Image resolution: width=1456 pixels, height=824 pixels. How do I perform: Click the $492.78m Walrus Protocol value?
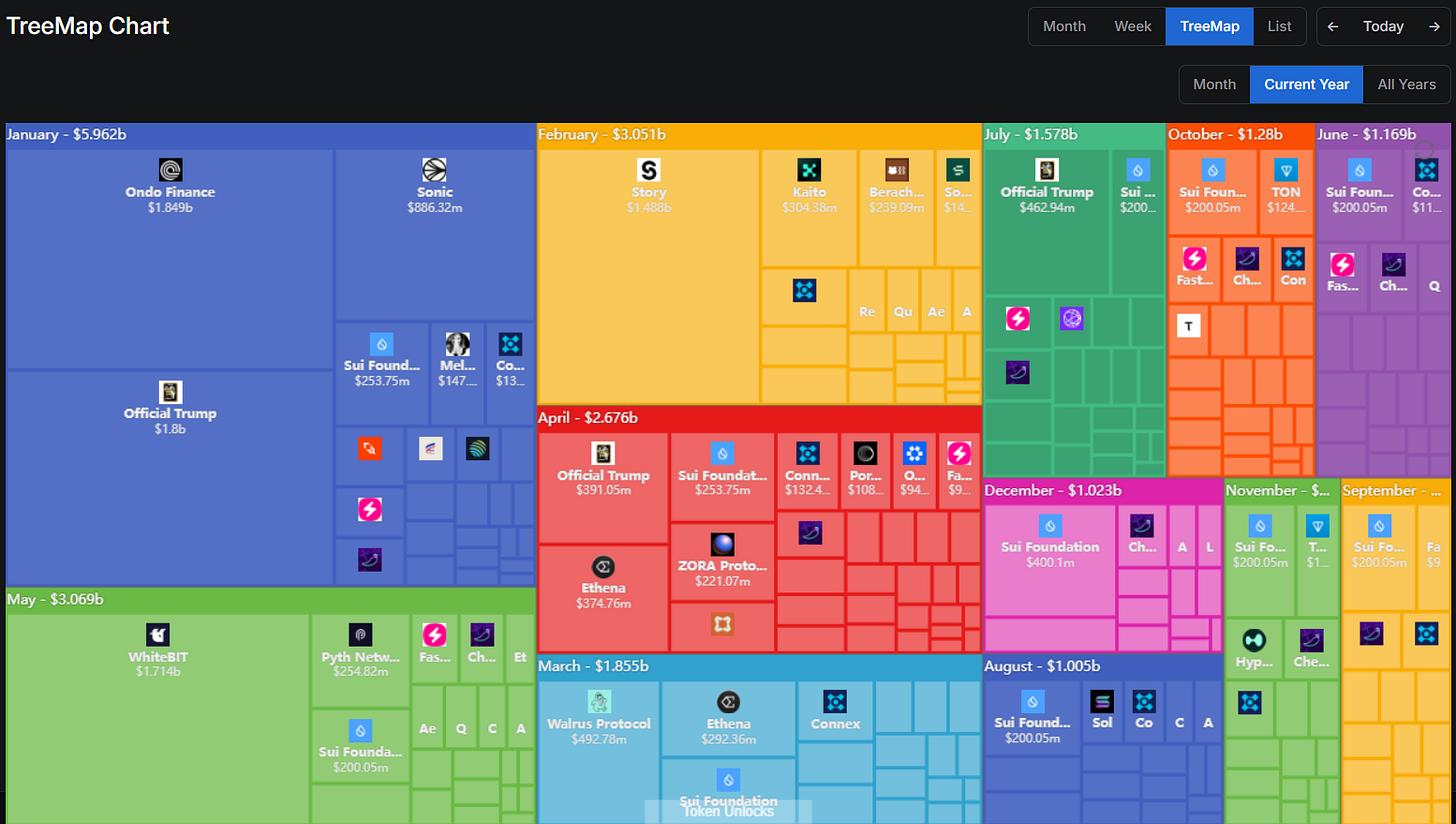coord(599,739)
